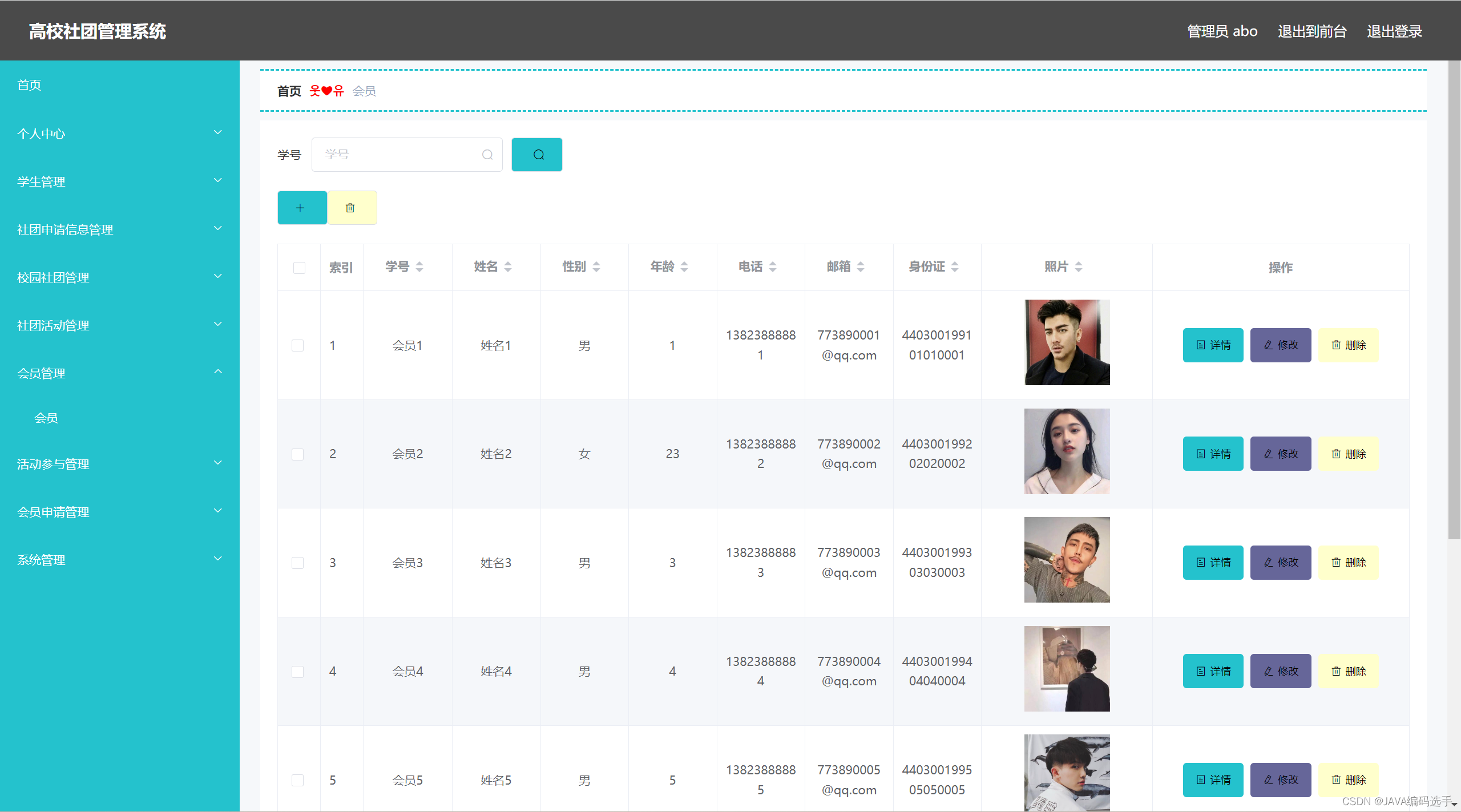Sort by 身份证 column sort icon

pos(955,266)
